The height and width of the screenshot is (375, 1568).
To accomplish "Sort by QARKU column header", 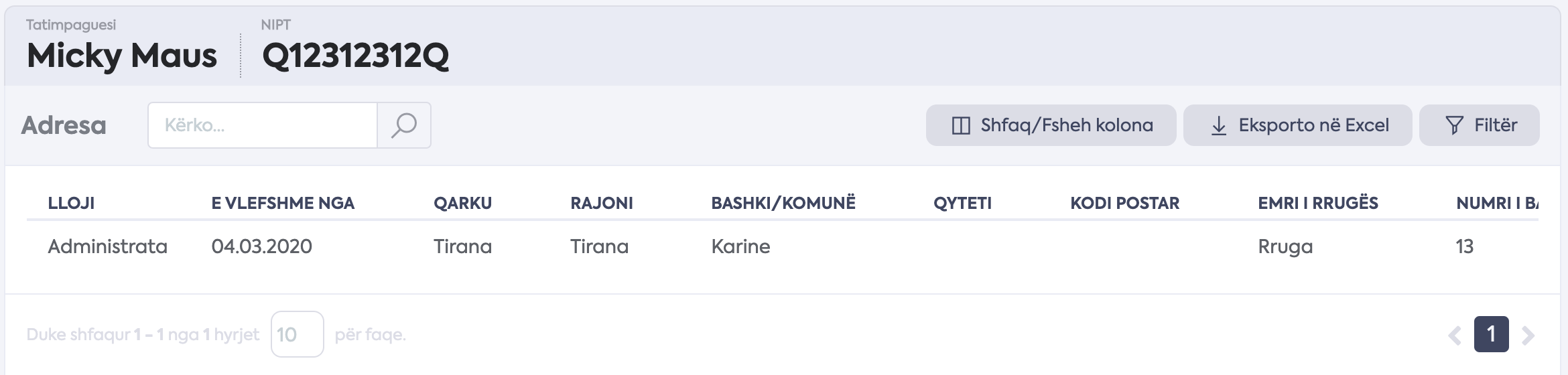I will pyautogui.click(x=462, y=203).
